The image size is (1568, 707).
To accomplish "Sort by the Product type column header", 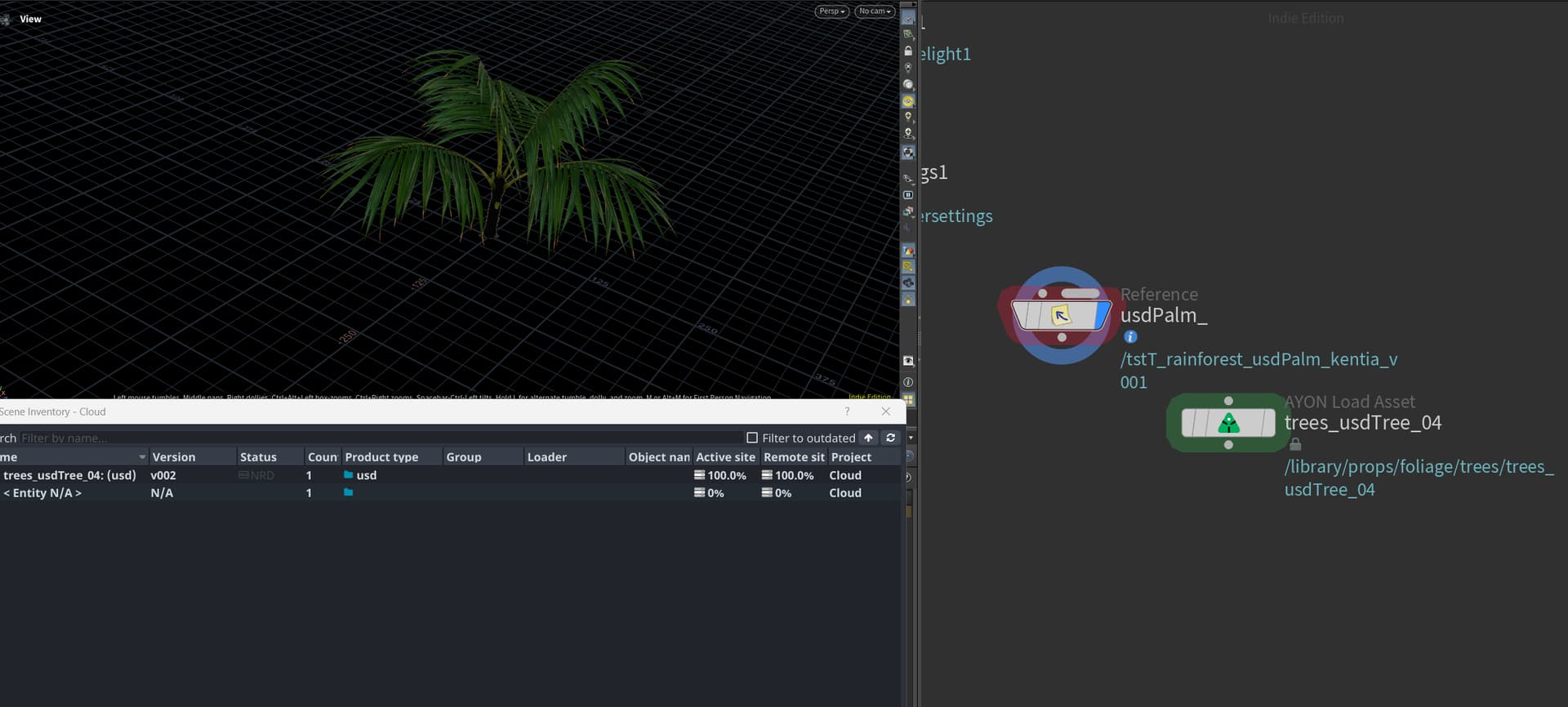I will 392,457.
